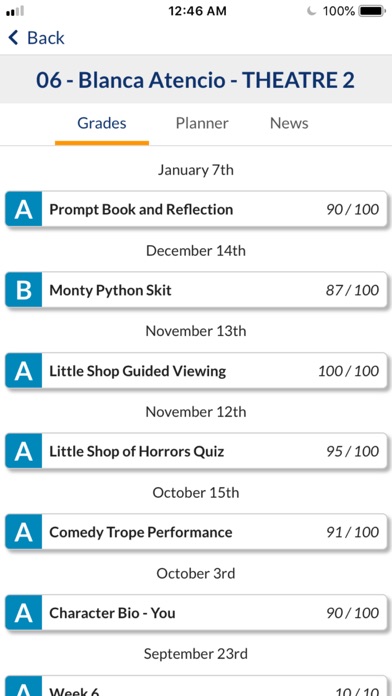Open the partially visible Week 6 assignment
Image resolution: width=392 pixels, height=696 pixels.
(196, 686)
